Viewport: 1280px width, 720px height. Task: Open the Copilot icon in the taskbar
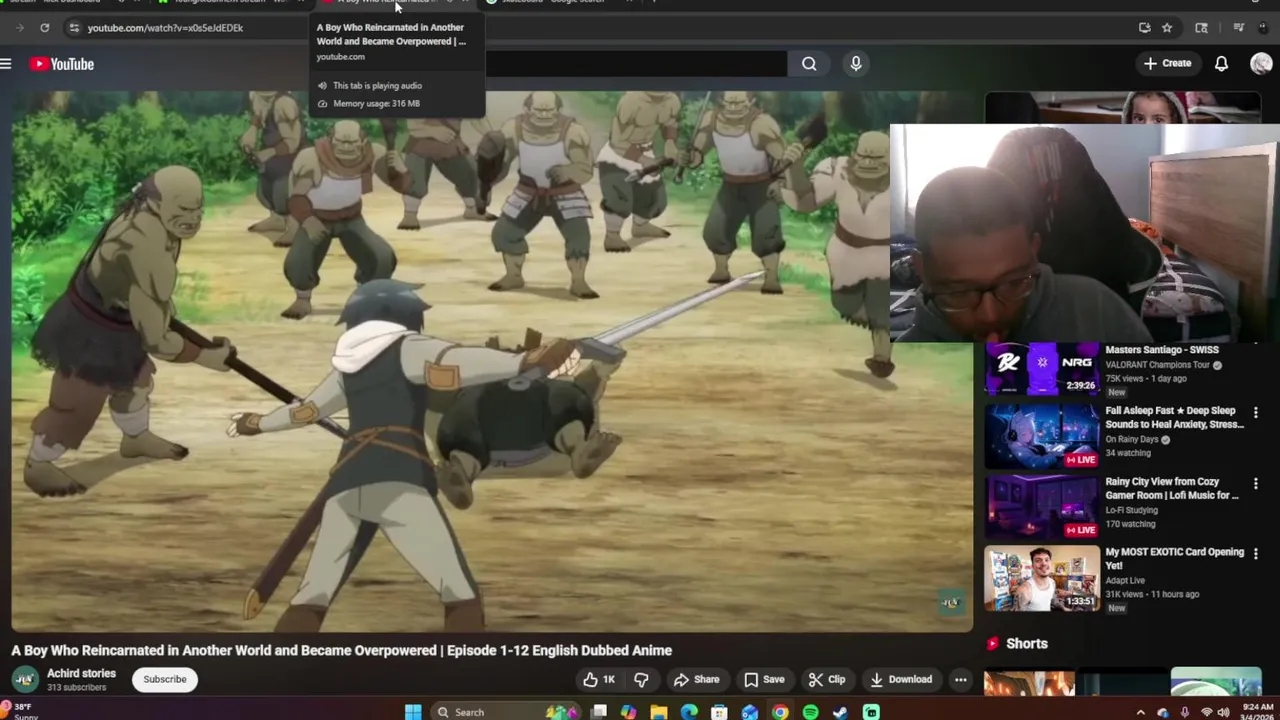pos(628,712)
